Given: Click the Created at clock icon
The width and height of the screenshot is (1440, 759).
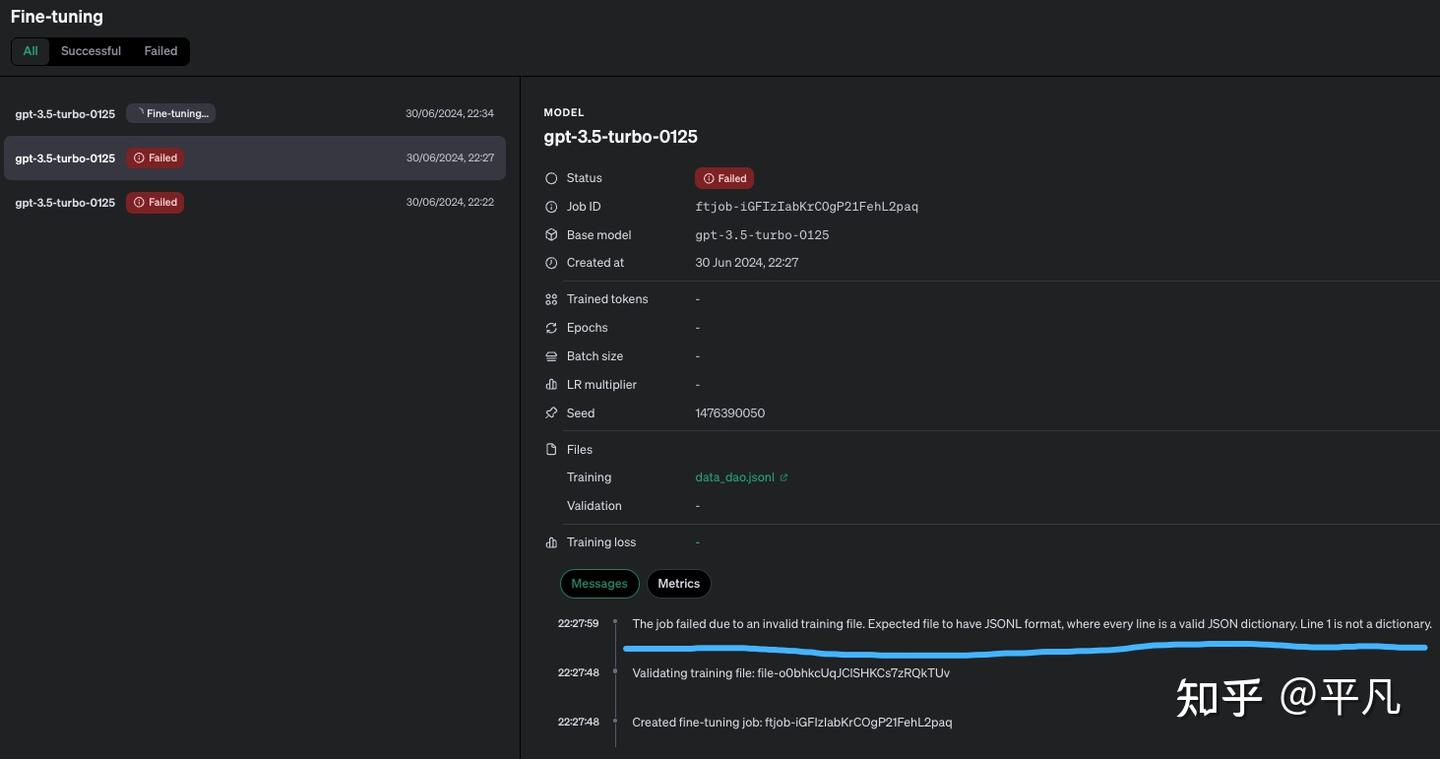Looking at the screenshot, I should [551, 263].
